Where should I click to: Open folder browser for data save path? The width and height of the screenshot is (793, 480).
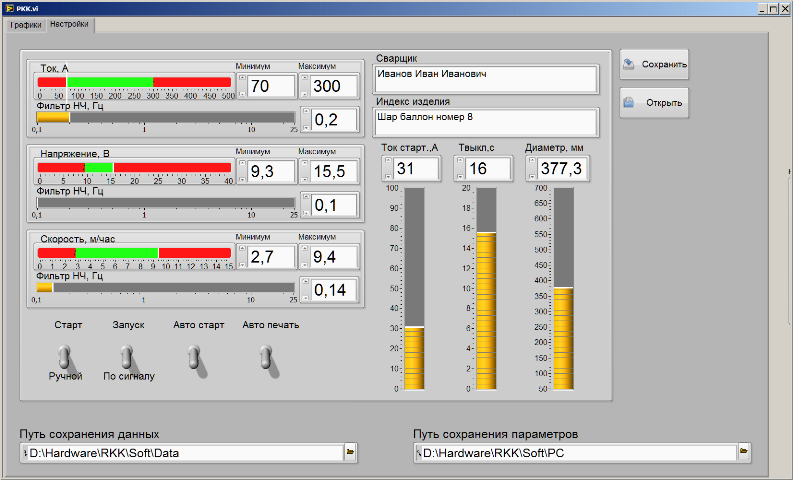350,452
